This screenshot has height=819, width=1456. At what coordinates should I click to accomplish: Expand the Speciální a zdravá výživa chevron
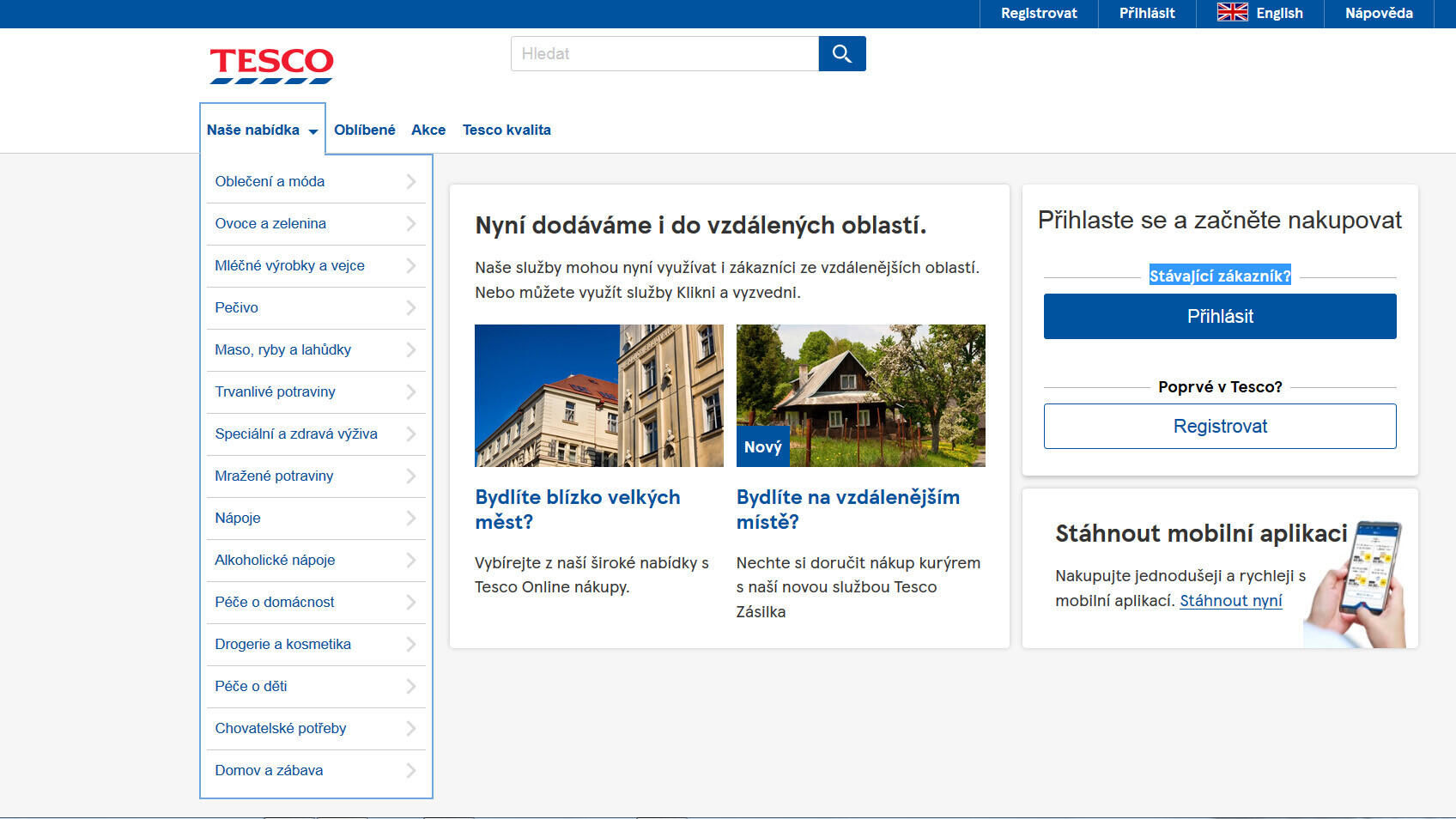tap(411, 434)
